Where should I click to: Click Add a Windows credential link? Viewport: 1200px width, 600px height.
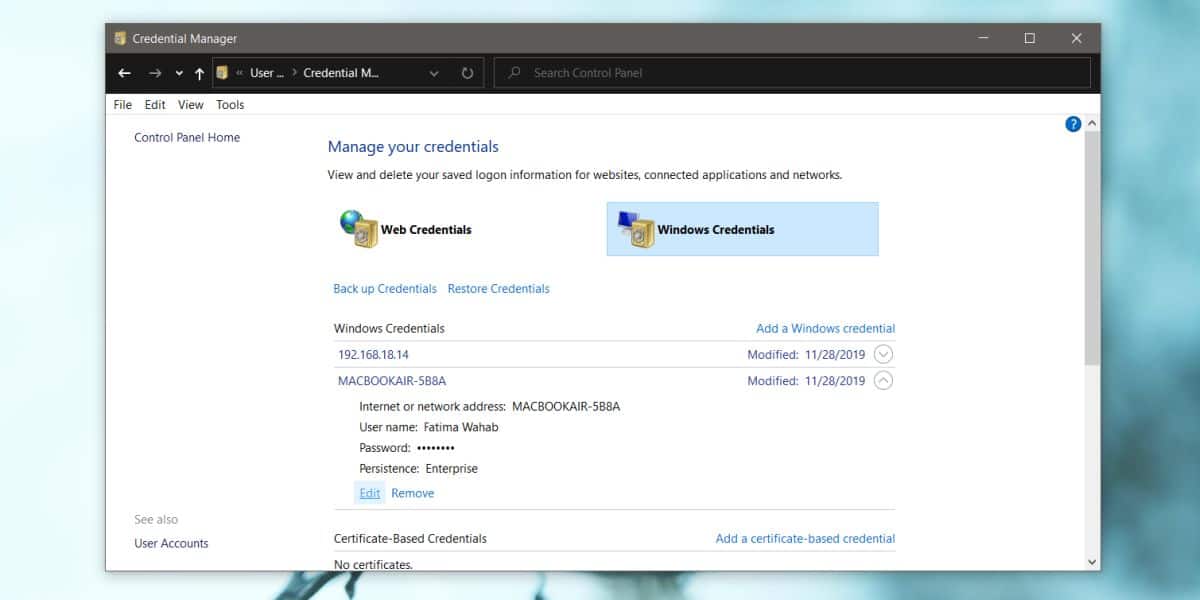tap(826, 328)
